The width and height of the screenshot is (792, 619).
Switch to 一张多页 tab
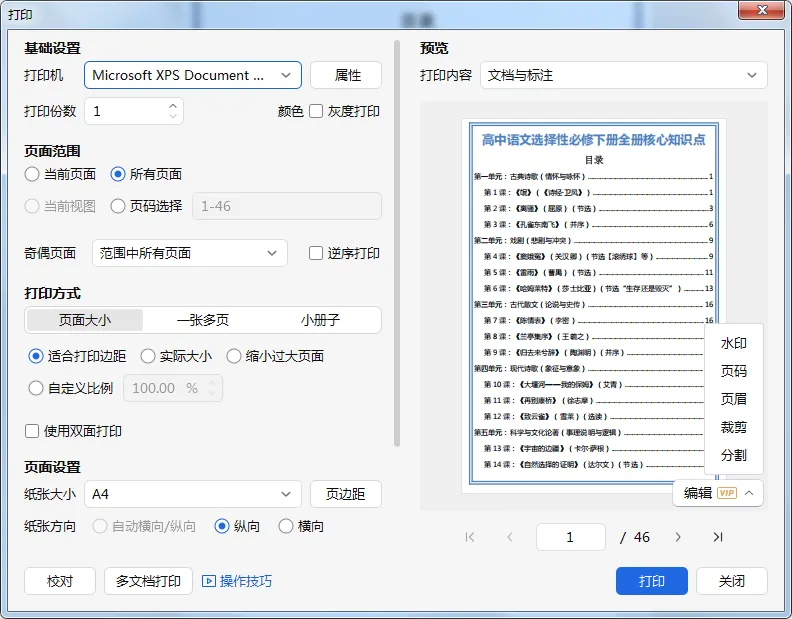tap(203, 320)
